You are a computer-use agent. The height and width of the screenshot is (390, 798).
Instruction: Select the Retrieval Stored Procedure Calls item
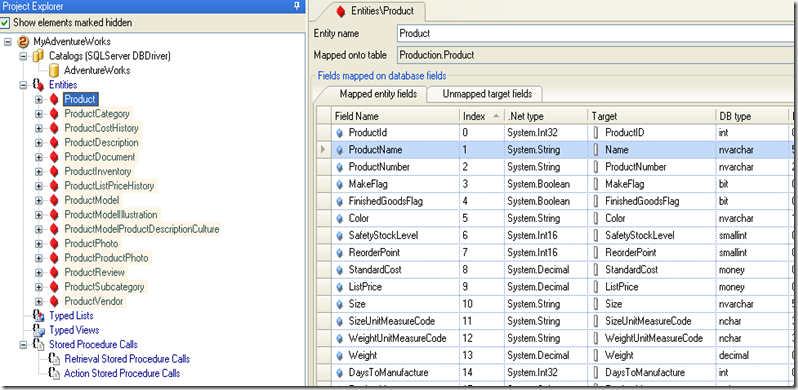pos(127,359)
